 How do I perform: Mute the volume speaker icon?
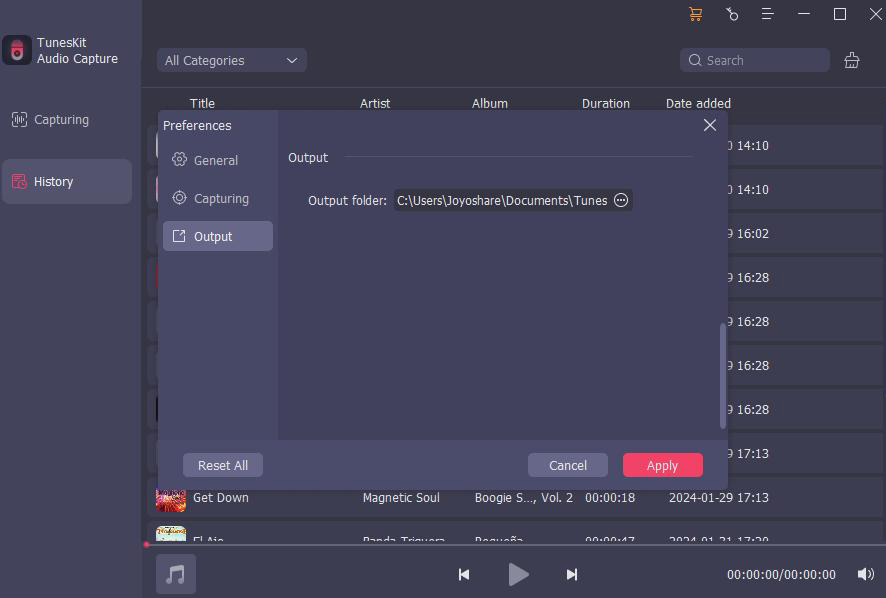coord(865,575)
